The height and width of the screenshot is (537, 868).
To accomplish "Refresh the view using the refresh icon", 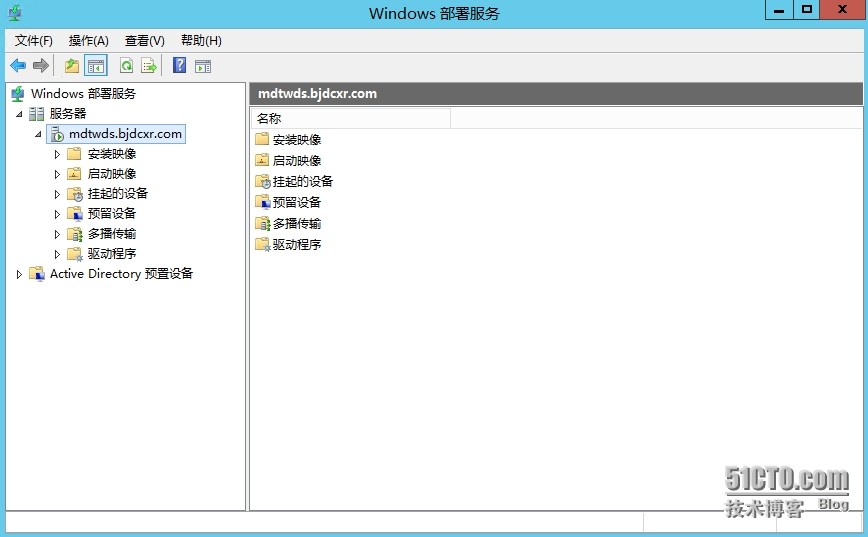I will tap(126, 66).
